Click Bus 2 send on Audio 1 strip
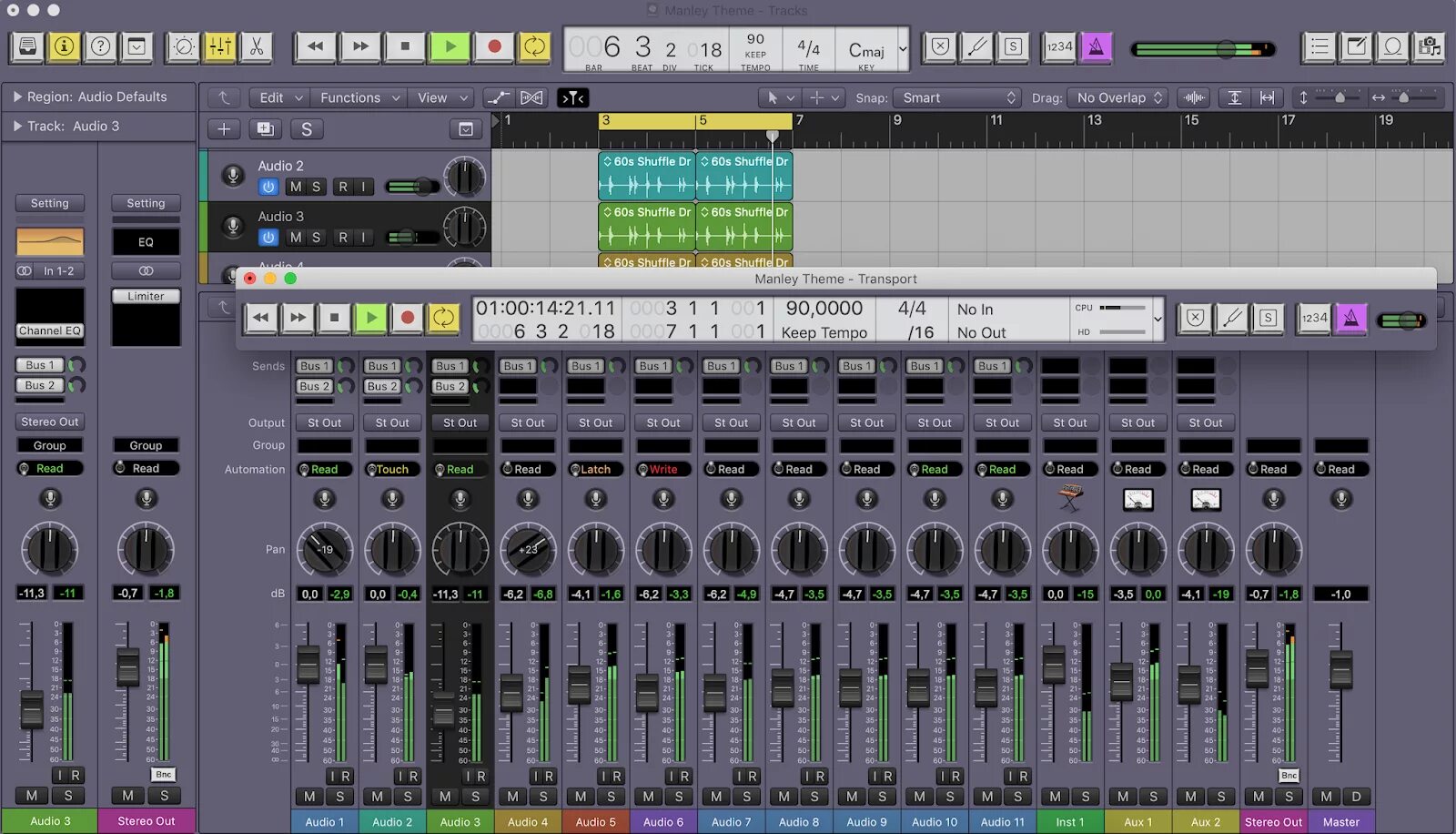Viewport: 1456px width, 834px height. tap(316, 386)
